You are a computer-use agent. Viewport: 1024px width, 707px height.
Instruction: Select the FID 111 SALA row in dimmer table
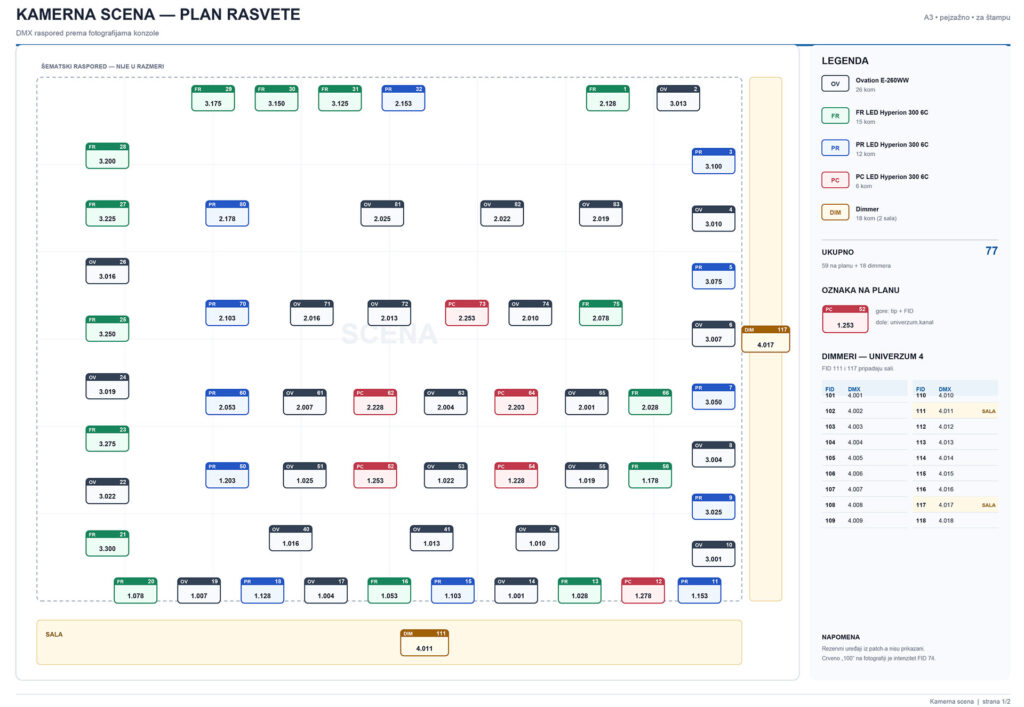(955, 411)
